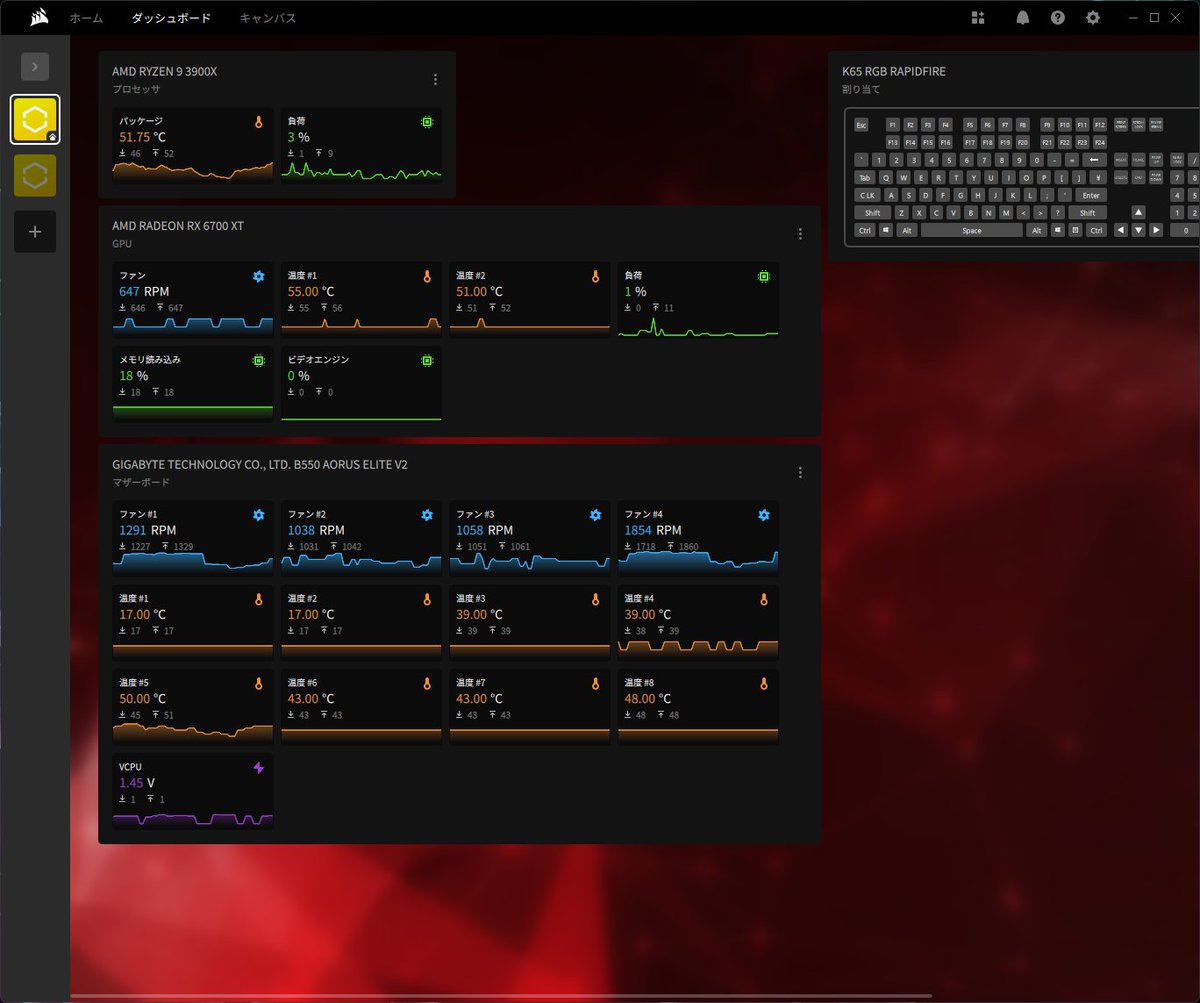Click the 18 % memory load value
This screenshot has width=1200, height=1003.
(133, 376)
